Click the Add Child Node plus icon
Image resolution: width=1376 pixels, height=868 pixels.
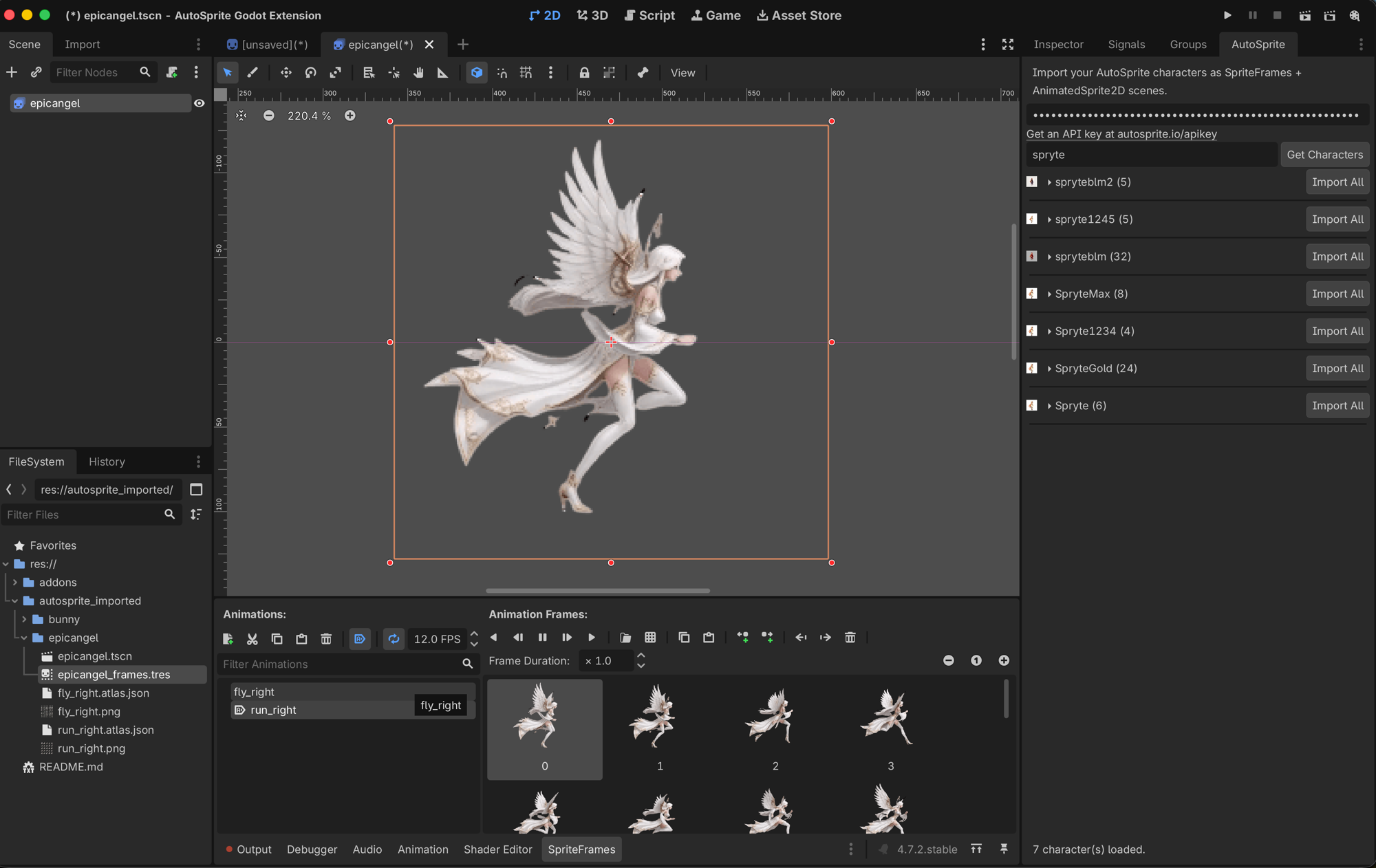click(x=12, y=72)
